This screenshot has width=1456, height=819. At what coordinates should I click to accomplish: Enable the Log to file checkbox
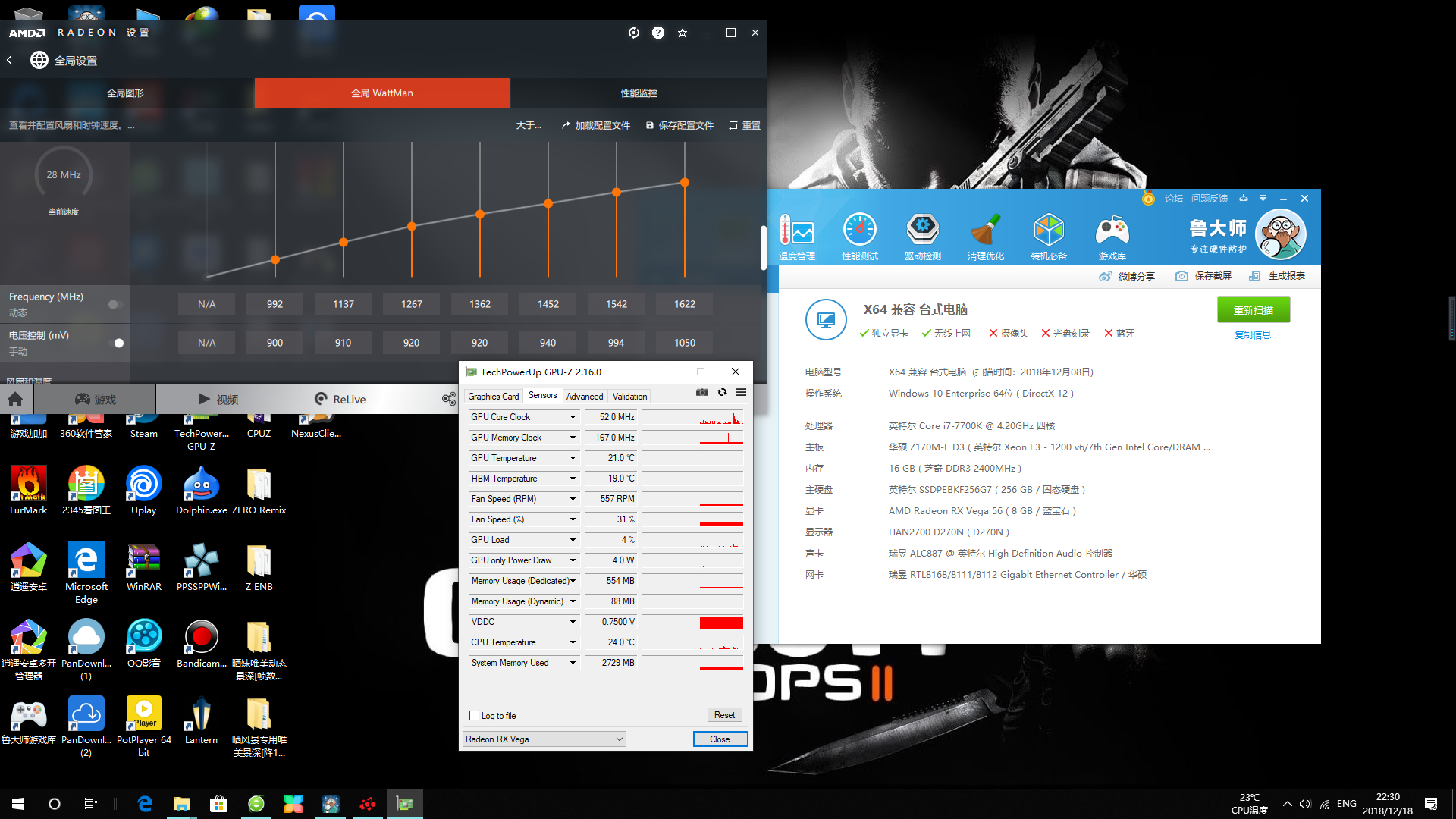475,715
